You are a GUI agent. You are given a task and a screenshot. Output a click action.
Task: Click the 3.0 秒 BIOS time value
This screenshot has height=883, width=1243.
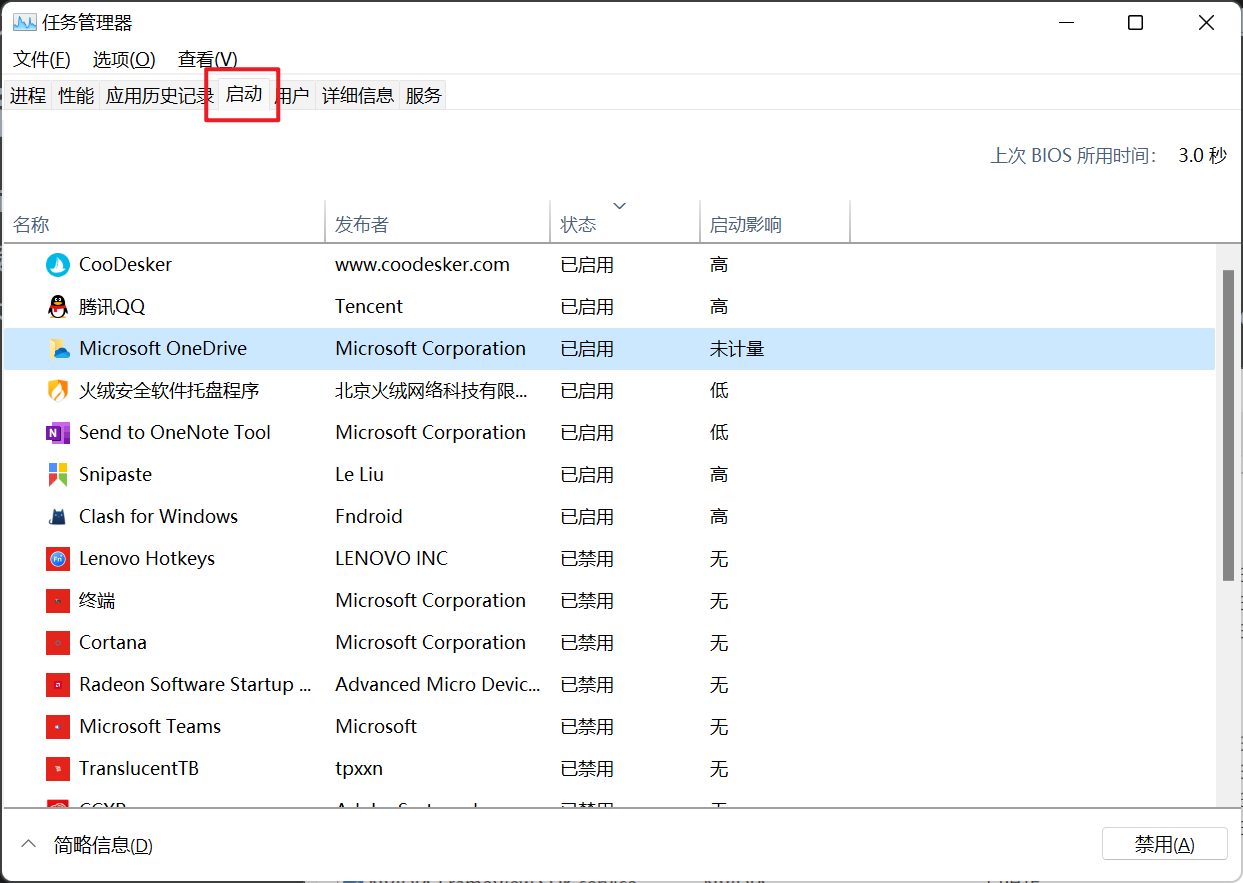pyautogui.click(x=1202, y=156)
